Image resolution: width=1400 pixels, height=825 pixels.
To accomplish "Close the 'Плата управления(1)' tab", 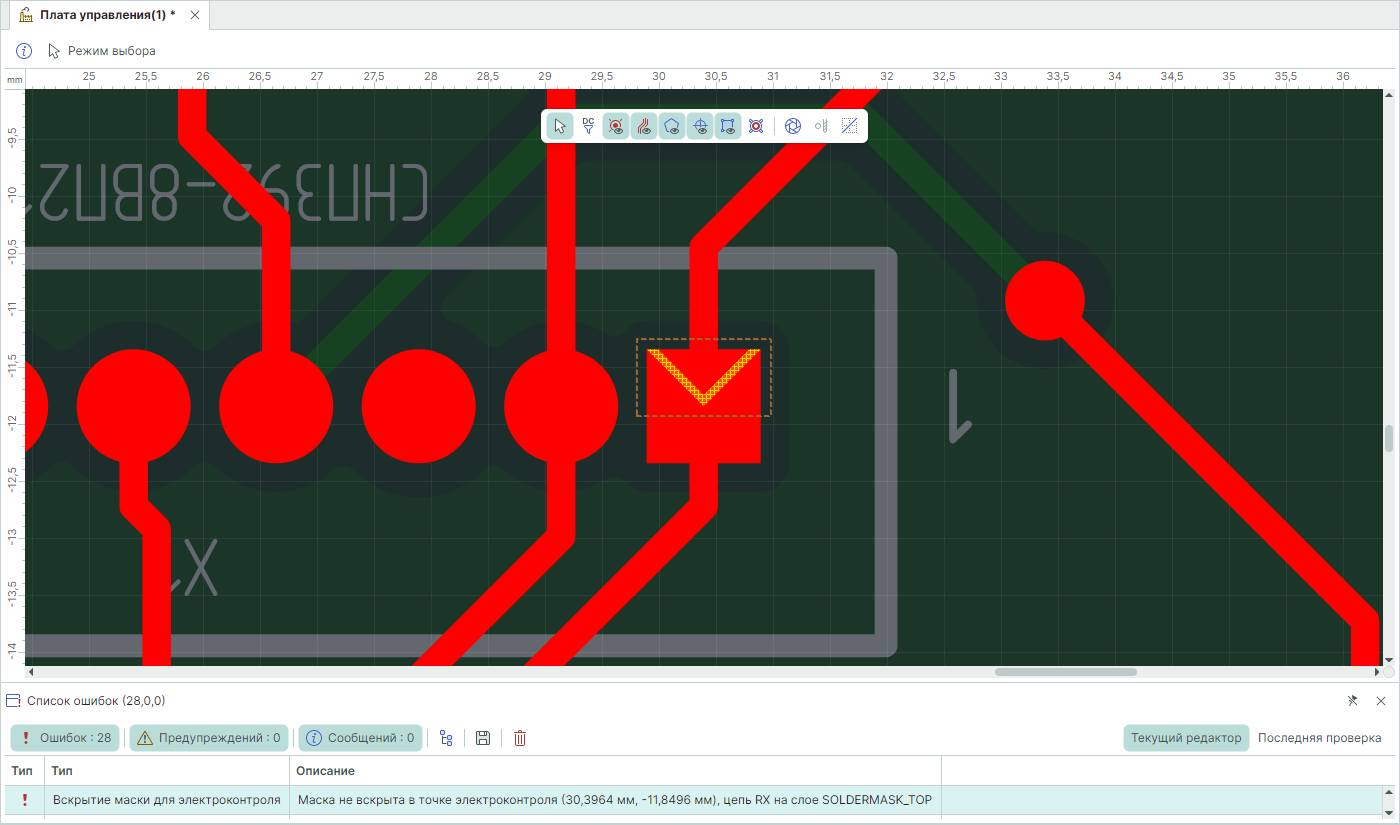I will (194, 15).
